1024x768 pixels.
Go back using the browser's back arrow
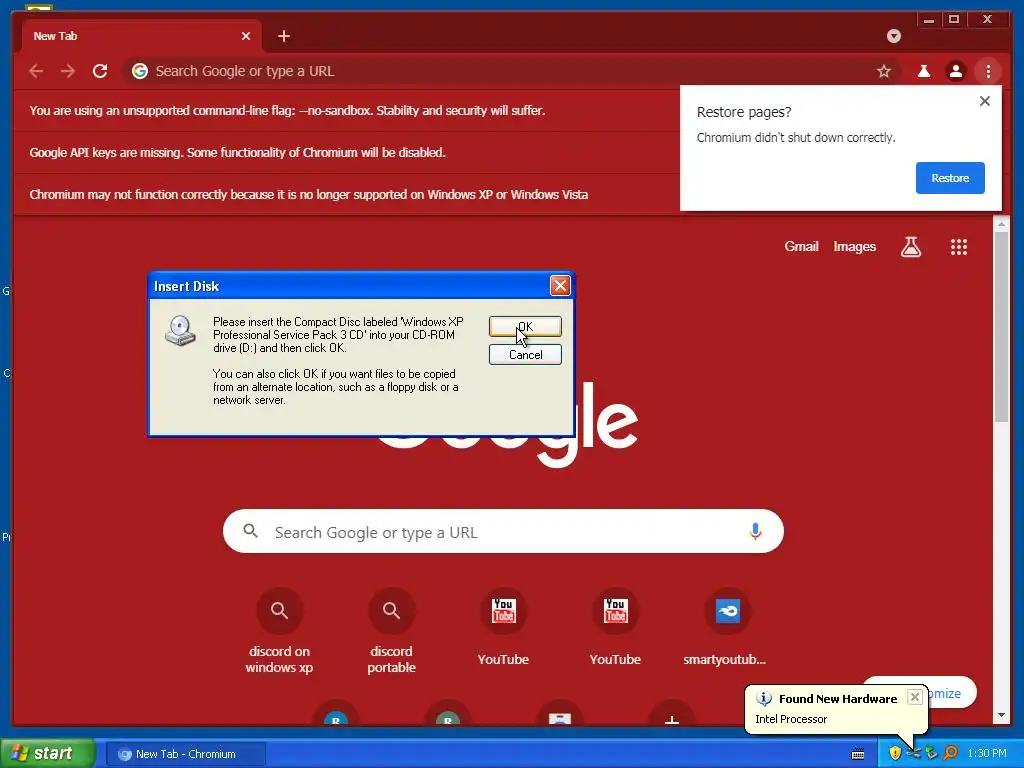click(x=36, y=71)
